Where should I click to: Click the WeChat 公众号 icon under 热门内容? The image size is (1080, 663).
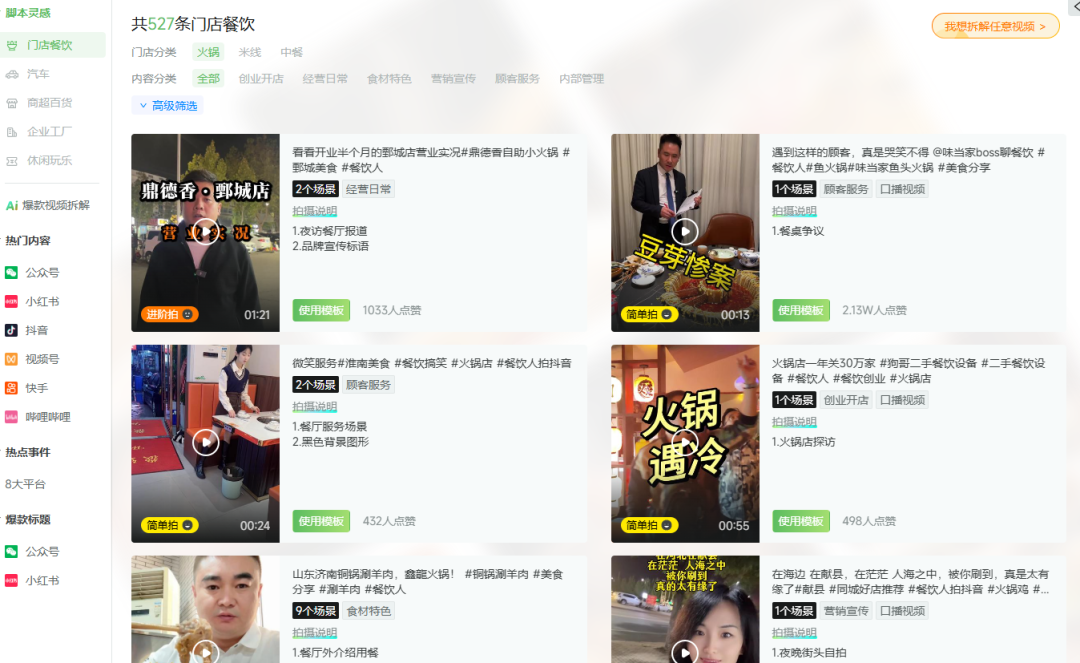click(11, 273)
